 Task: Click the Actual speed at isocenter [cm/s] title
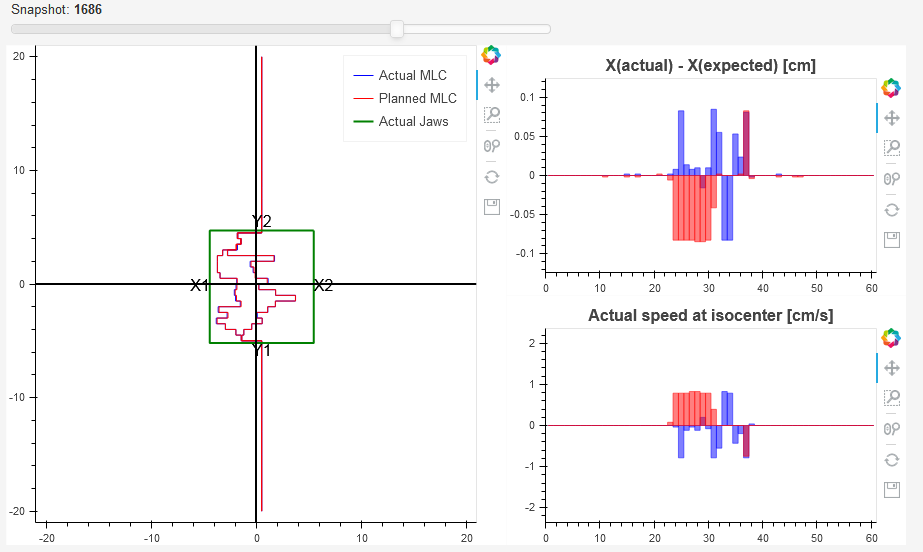710,315
